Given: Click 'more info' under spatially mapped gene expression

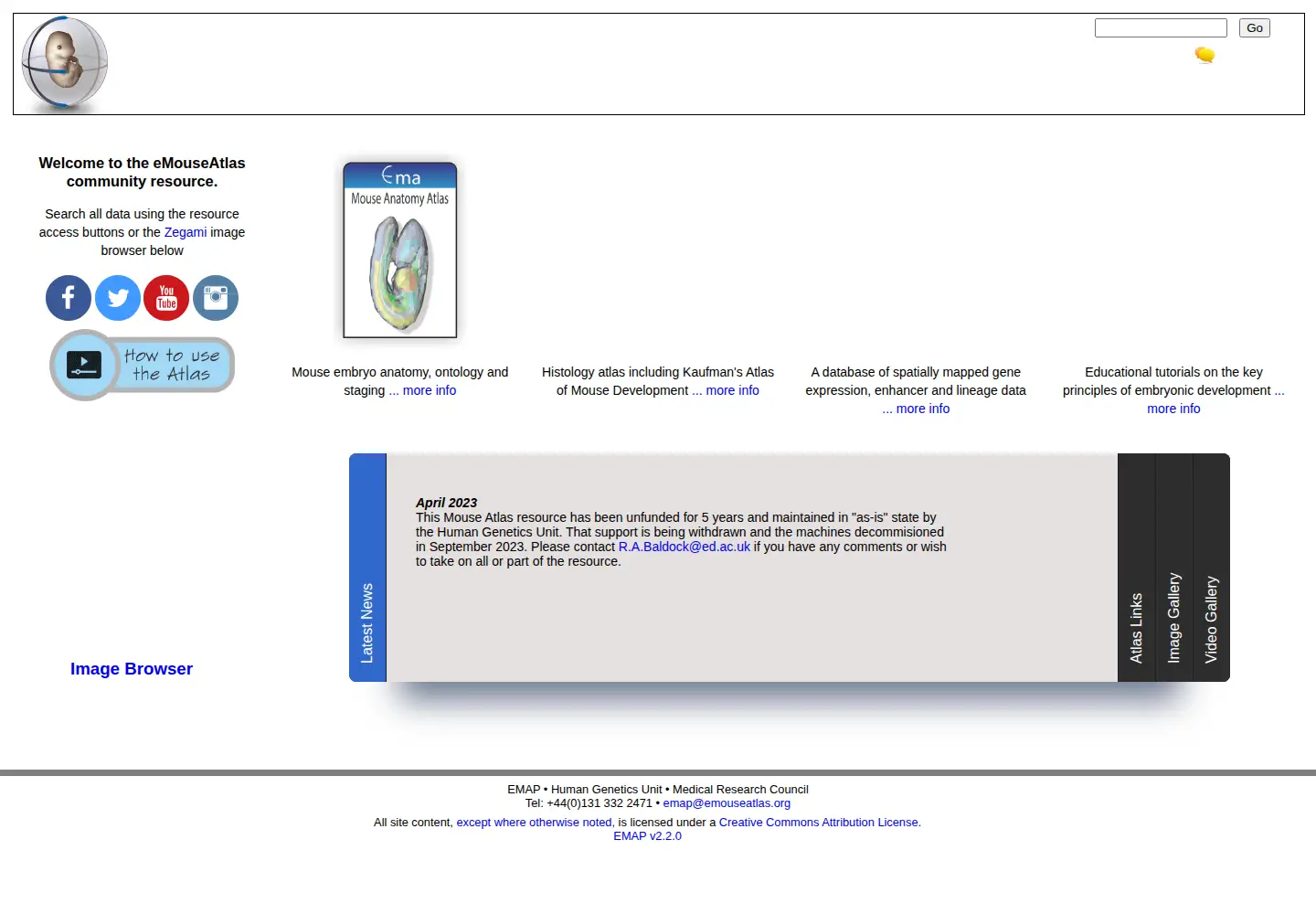Looking at the screenshot, I should pos(916,409).
